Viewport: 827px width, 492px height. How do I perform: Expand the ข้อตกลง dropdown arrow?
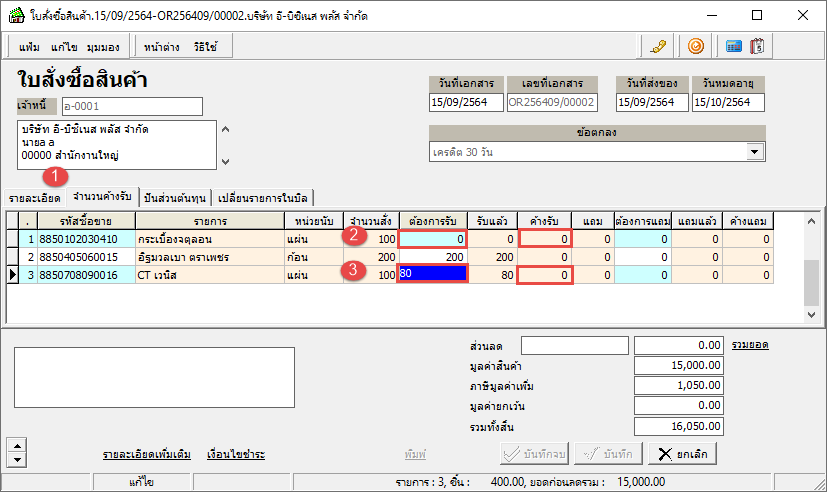pyautogui.click(x=755, y=152)
